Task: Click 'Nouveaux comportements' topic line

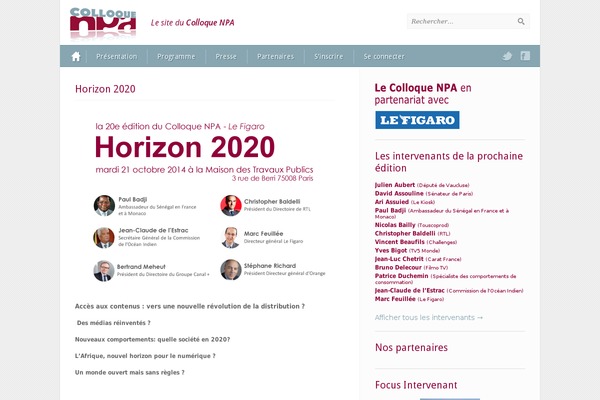Action: pyautogui.click(x=152, y=339)
